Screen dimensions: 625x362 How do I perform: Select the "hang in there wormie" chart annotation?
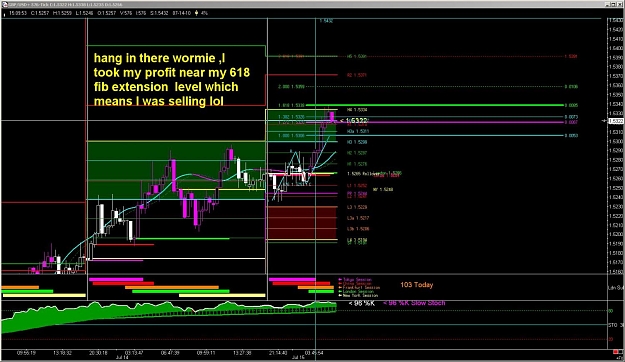pos(172,80)
